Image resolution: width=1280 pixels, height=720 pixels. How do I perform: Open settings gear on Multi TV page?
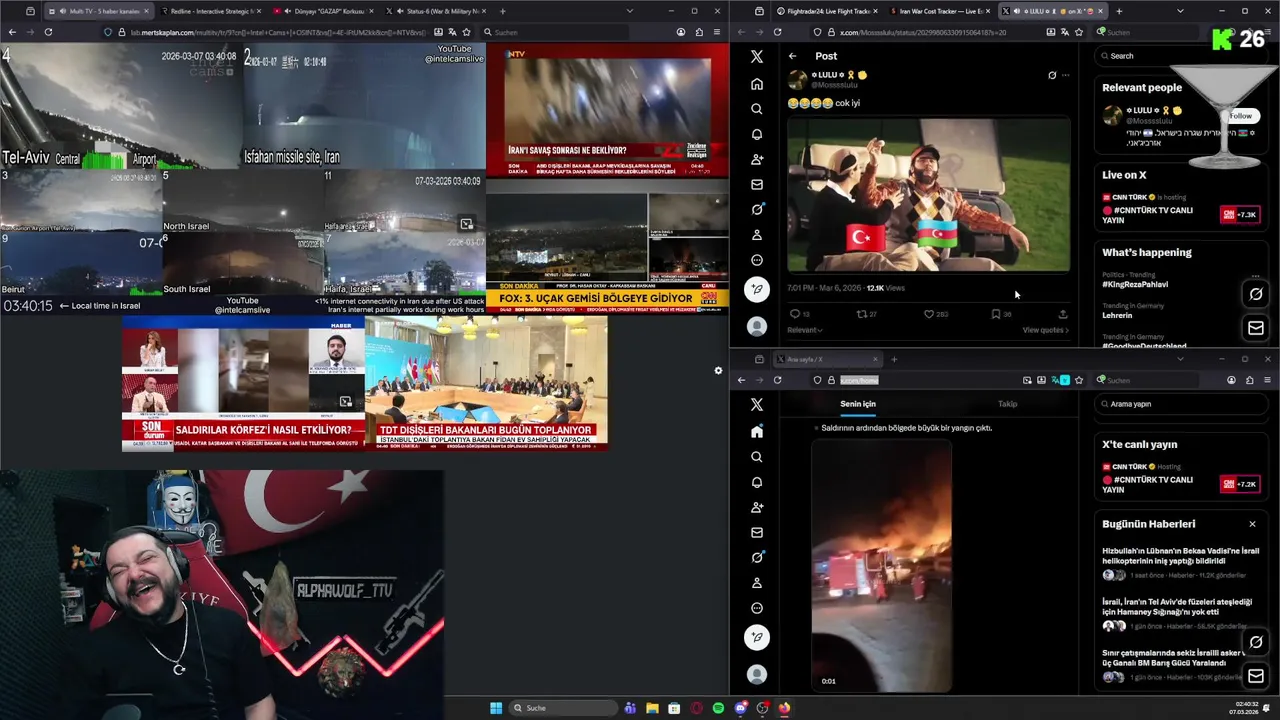tap(718, 371)
